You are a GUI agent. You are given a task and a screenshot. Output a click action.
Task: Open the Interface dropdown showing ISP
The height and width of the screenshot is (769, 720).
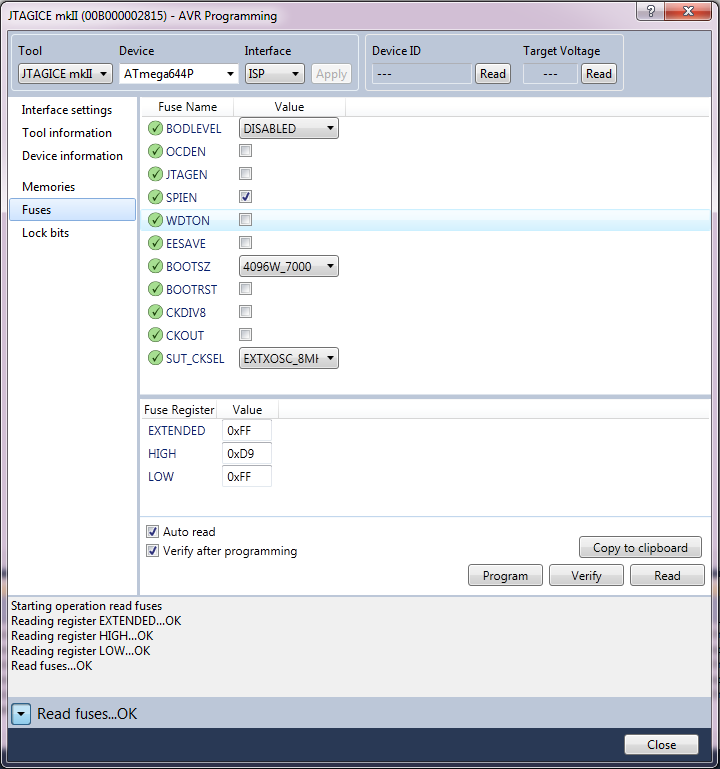(274, 74)
